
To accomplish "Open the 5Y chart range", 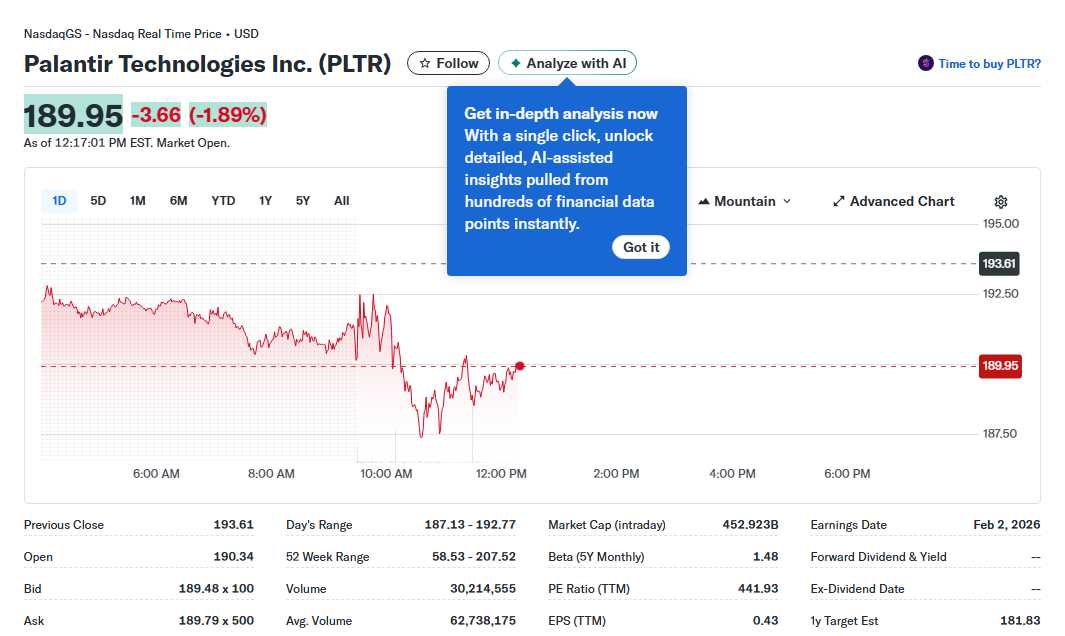I will (302, 200).
